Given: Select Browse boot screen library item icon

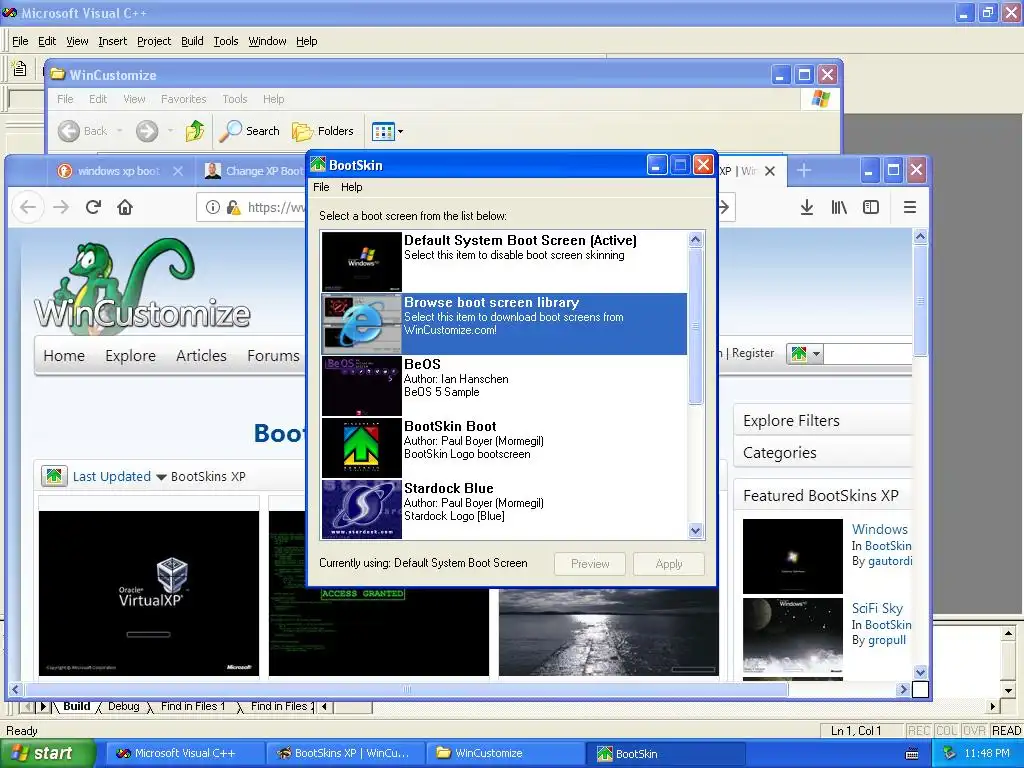Looking at the screenshot, I should pyautogui.click(x=361, y=323).
